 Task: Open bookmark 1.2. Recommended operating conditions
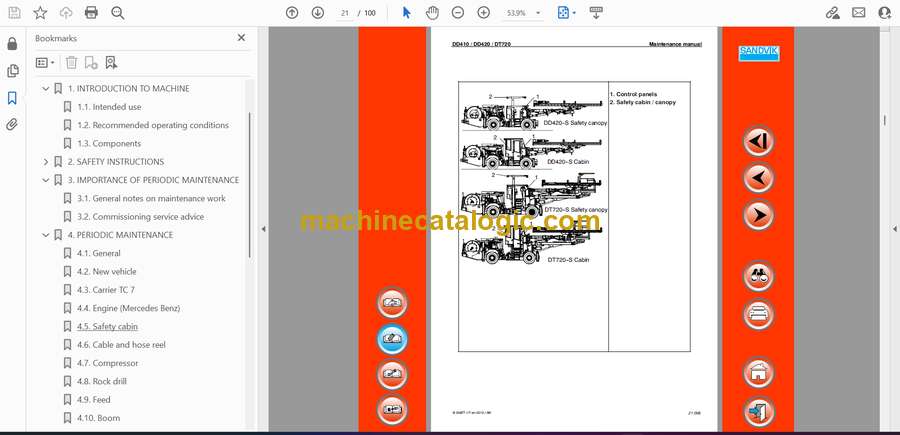click(x=153, y=125)
